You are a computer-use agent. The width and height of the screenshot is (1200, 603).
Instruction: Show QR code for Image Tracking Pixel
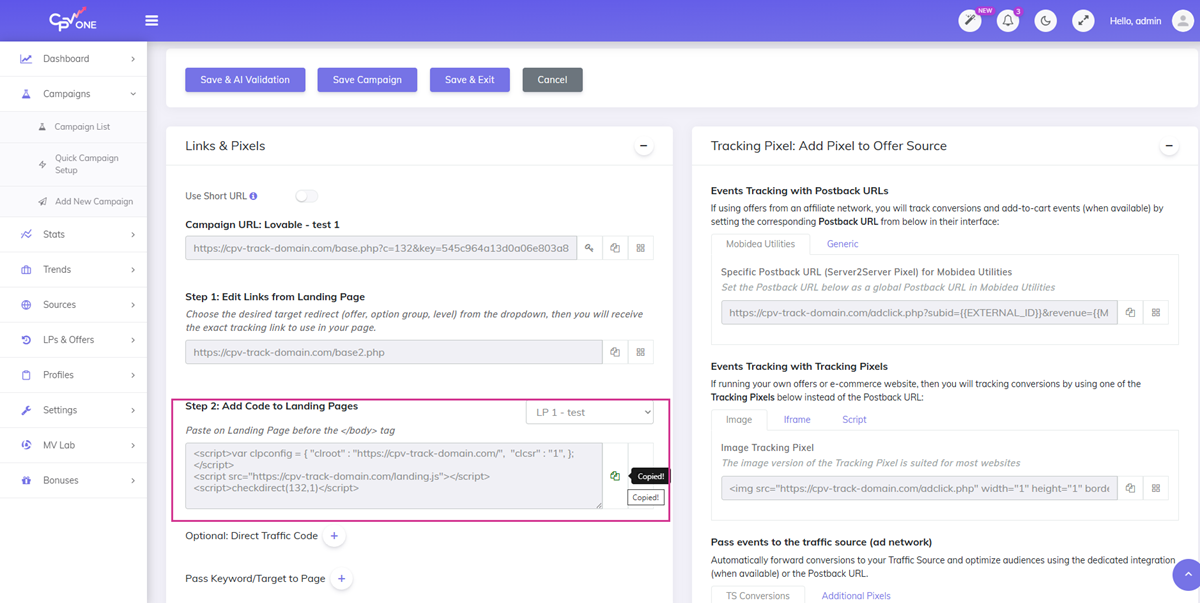tap(1156, 488)
